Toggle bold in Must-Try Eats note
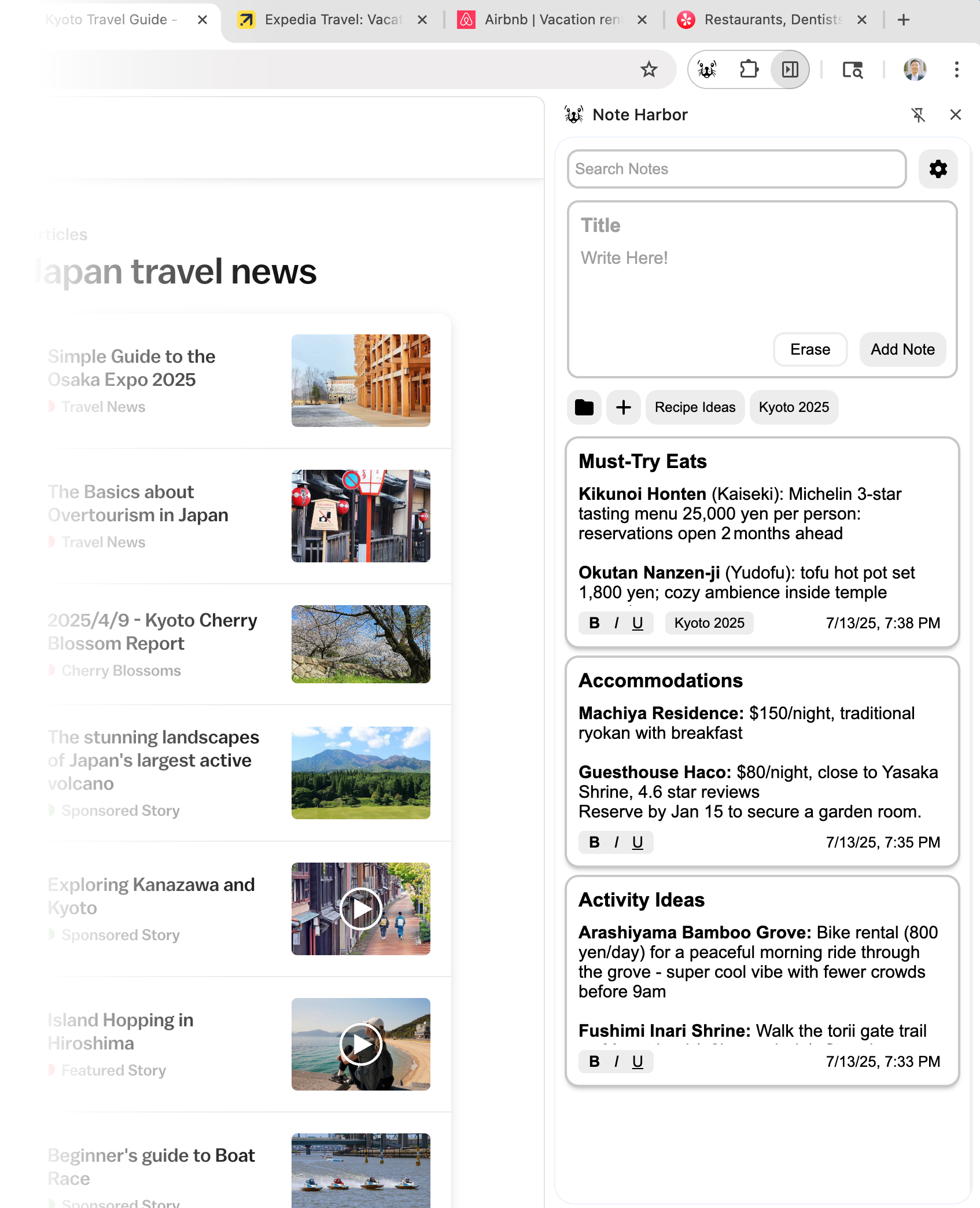The image size is (980, 1208). [x=594, y=623]
